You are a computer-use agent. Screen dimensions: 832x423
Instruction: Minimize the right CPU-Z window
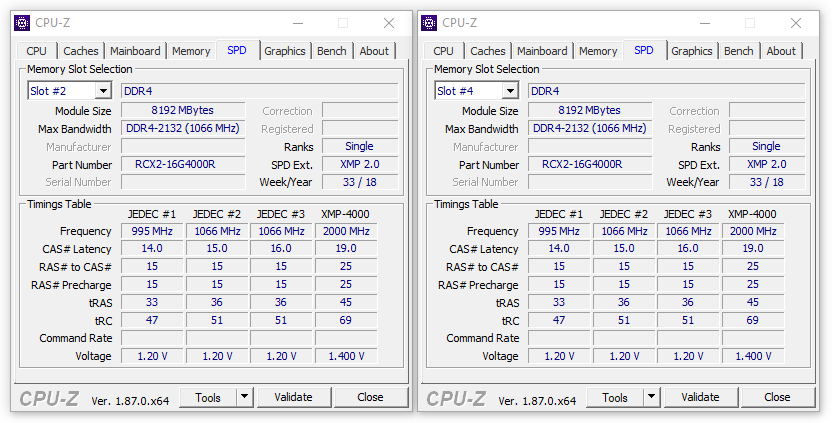coord(705,23)
